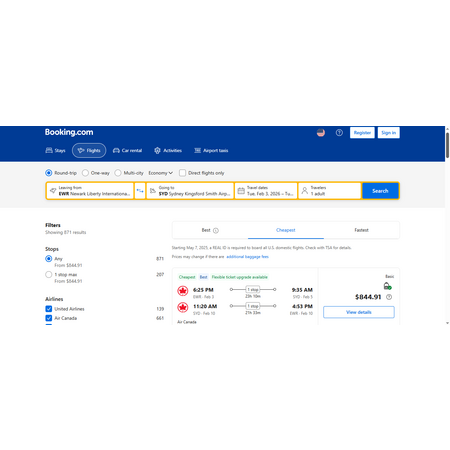This screenshot has height=450, width=450.
Task: Open the Economy cabin class dropdown
Action: [x=161, y=173]
